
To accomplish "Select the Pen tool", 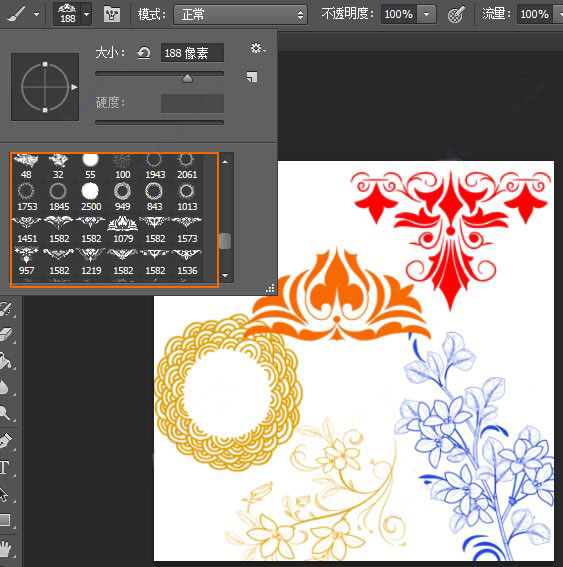I will (6, 441).
